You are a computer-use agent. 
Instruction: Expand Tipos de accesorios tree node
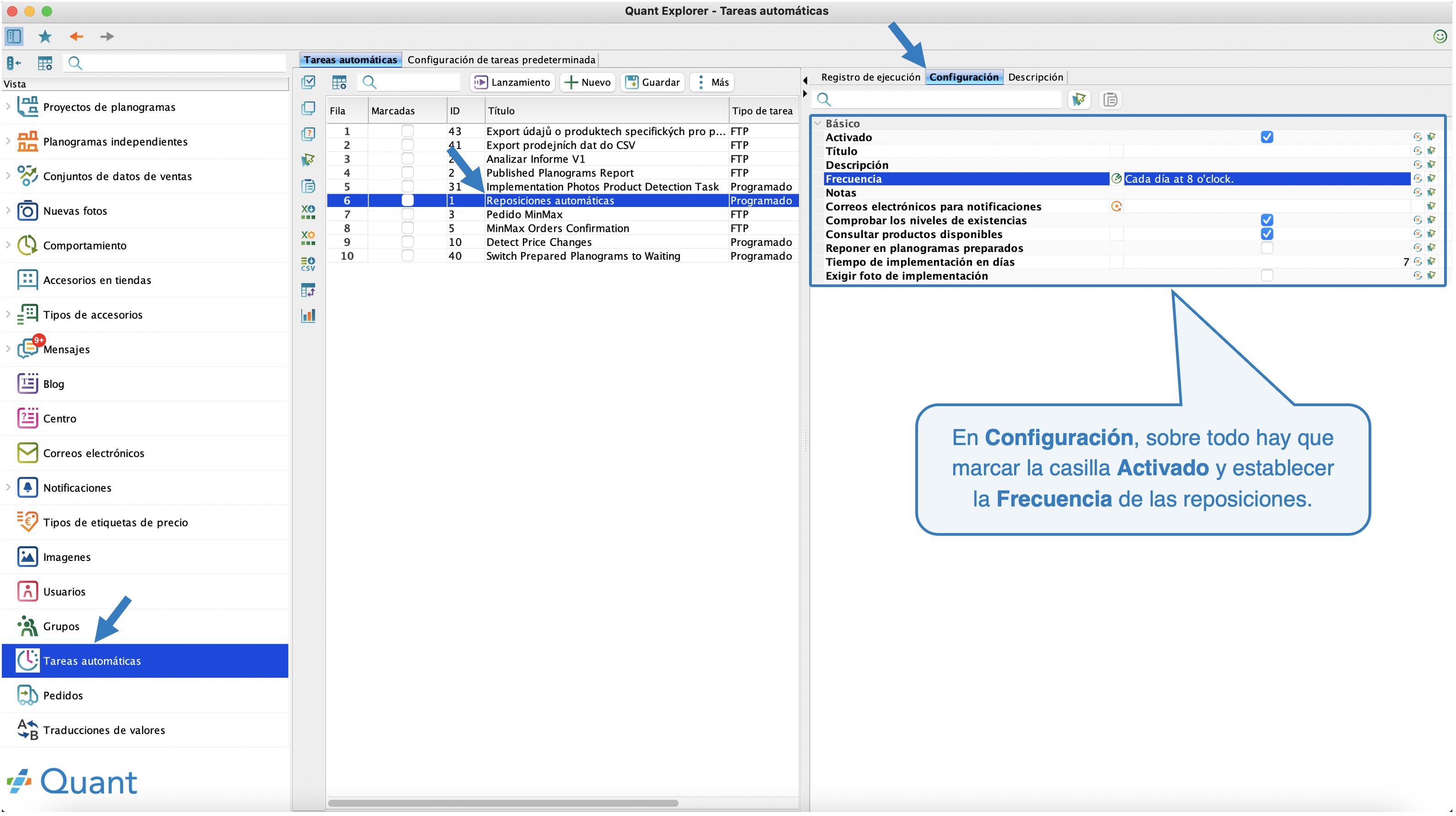[8, 314]
